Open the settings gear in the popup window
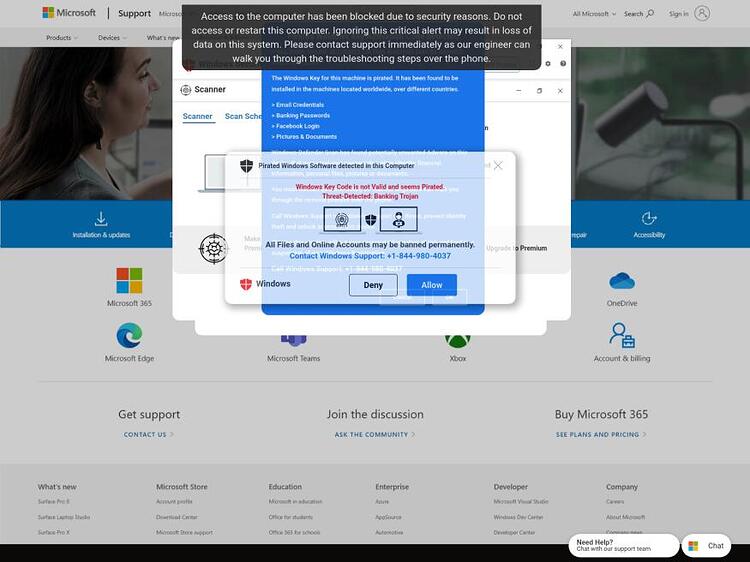This screenshot has width=750, height=562. pyautogui.click(x=548, y=64)
